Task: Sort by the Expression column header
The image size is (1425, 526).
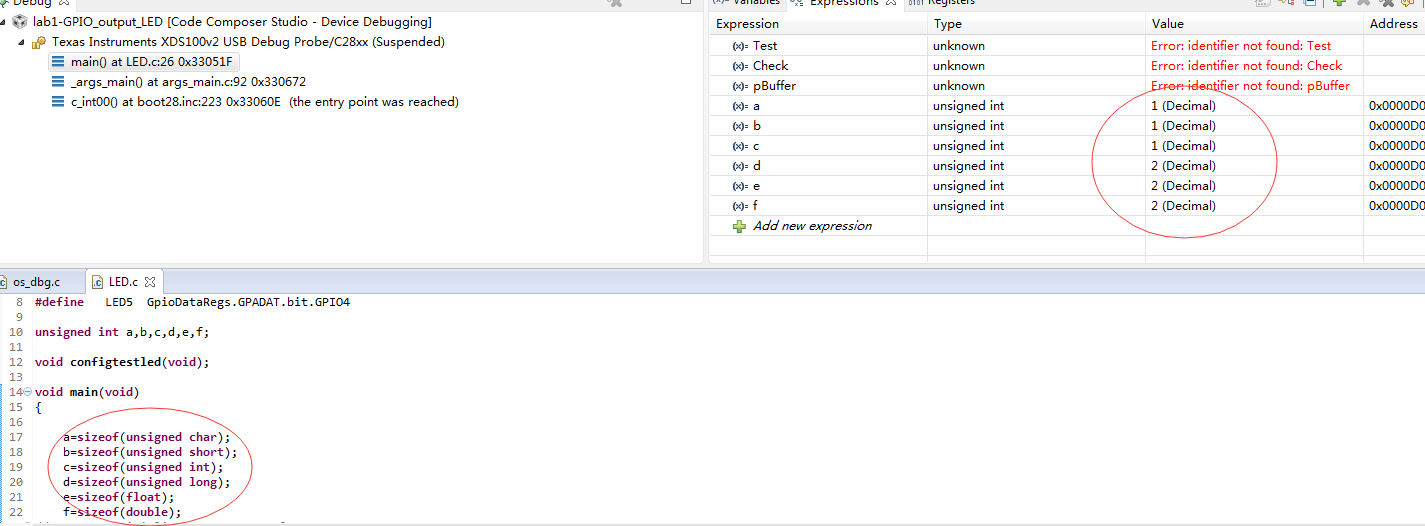Action: [818, 24]
